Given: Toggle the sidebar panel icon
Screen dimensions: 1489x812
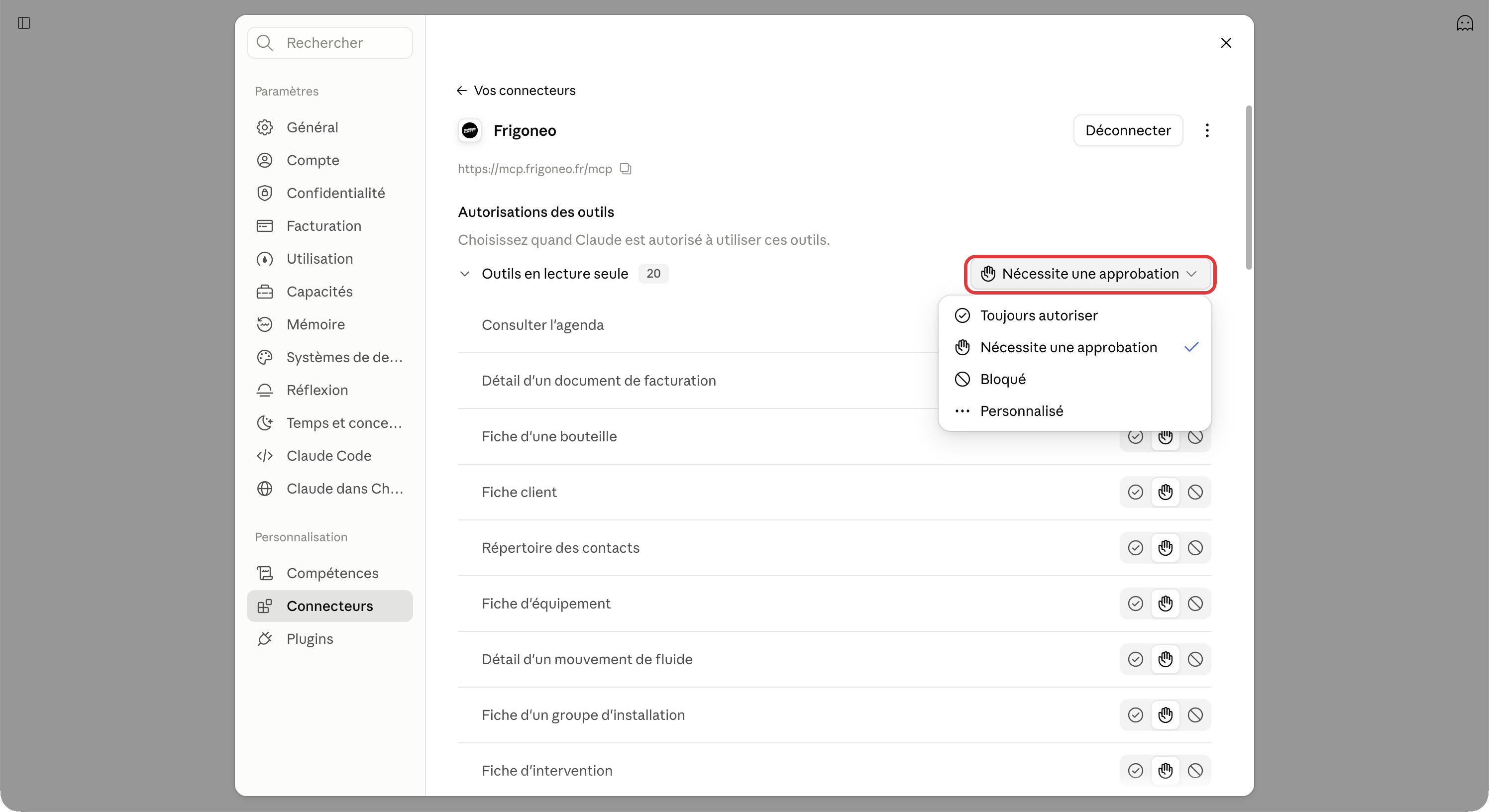Looking at the screenshot, I should [x=24, y=23].
